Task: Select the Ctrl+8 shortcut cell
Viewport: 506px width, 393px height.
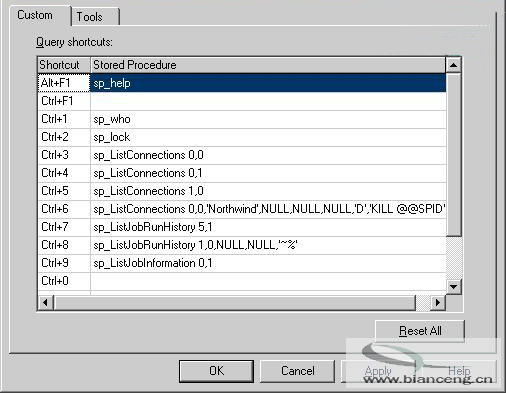Action: [64, 245]
